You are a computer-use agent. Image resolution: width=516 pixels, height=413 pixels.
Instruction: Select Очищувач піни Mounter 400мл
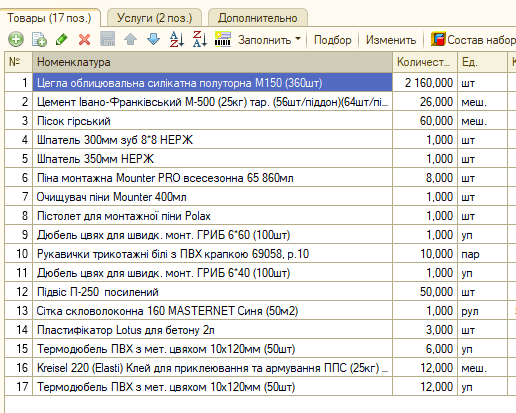click(x=212, y=197)
